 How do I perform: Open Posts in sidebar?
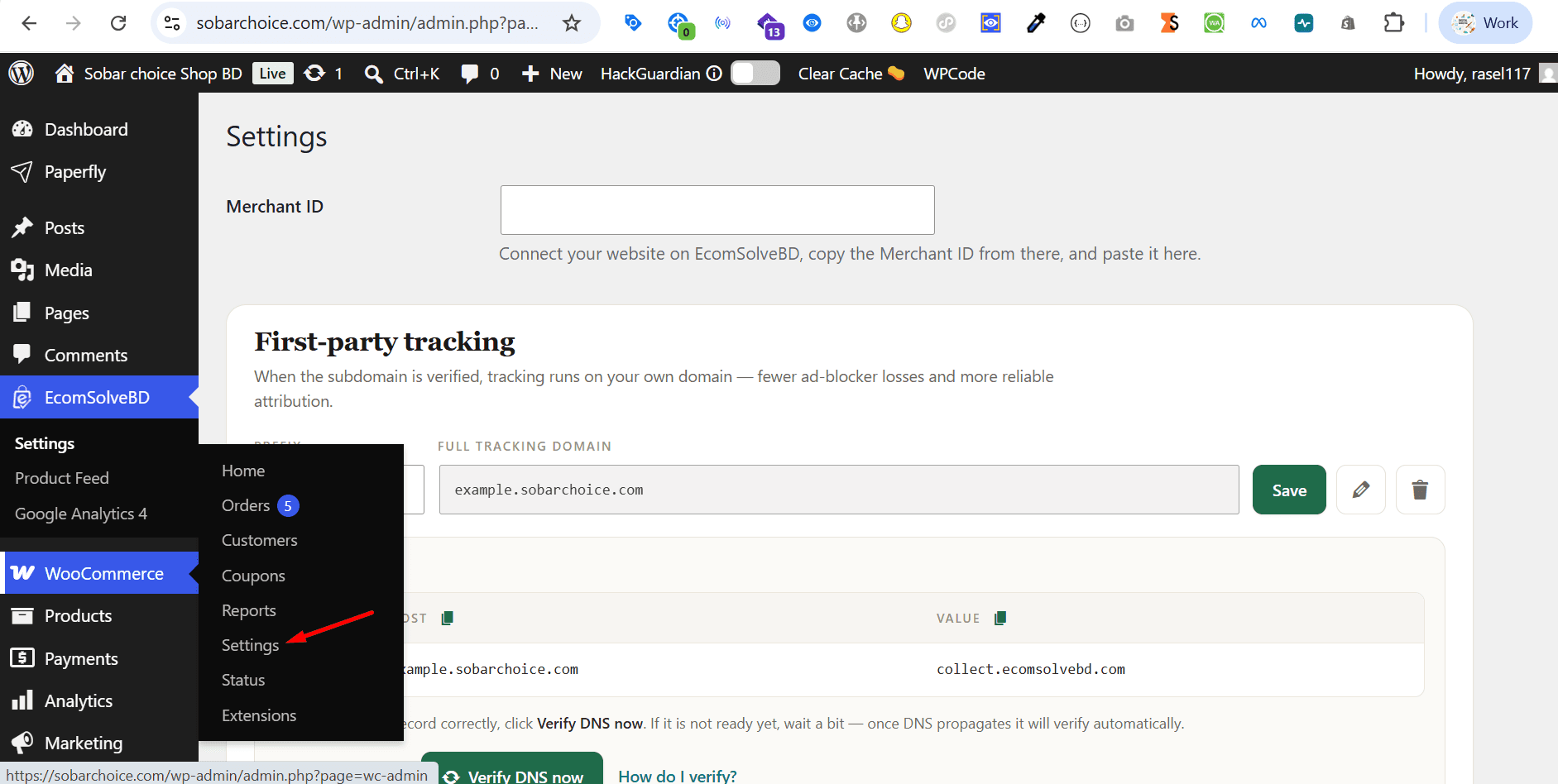click(x=99, y=227)
